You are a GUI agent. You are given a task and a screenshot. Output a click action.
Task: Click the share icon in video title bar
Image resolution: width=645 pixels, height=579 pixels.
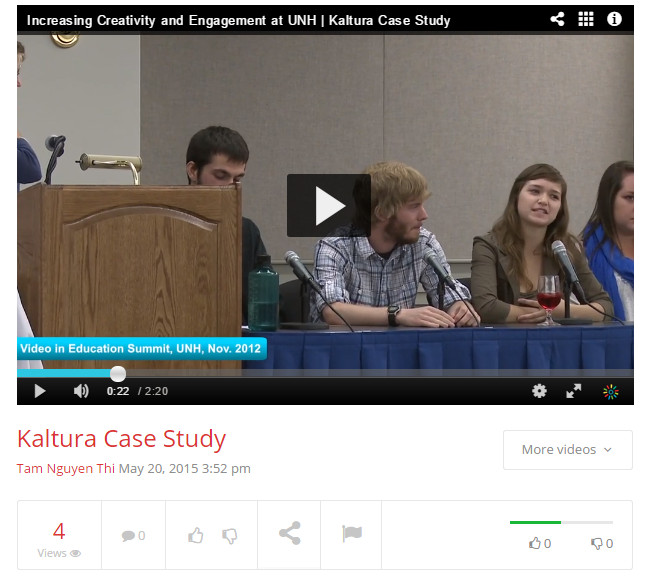(x=558, y=19)
